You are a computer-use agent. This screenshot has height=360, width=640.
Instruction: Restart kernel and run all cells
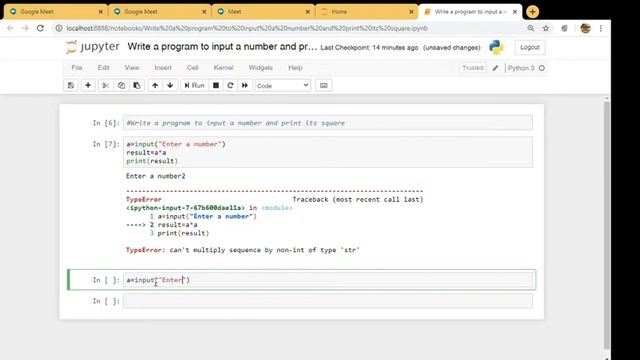(244, 85)
